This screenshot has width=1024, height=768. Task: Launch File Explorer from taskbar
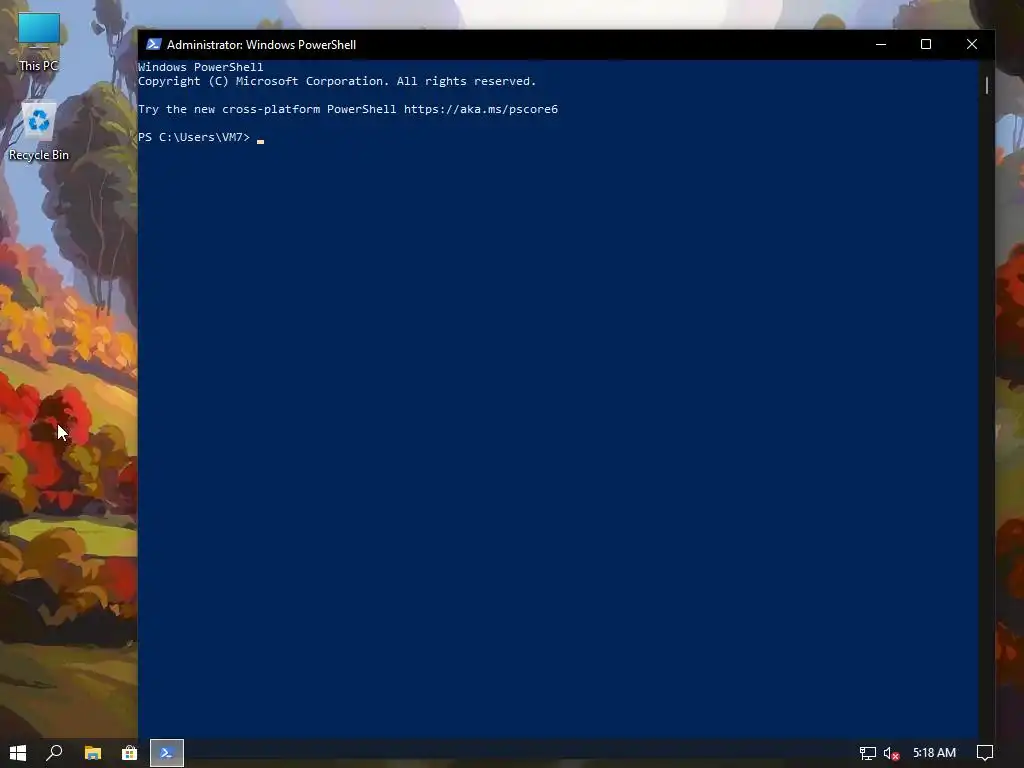93,753
